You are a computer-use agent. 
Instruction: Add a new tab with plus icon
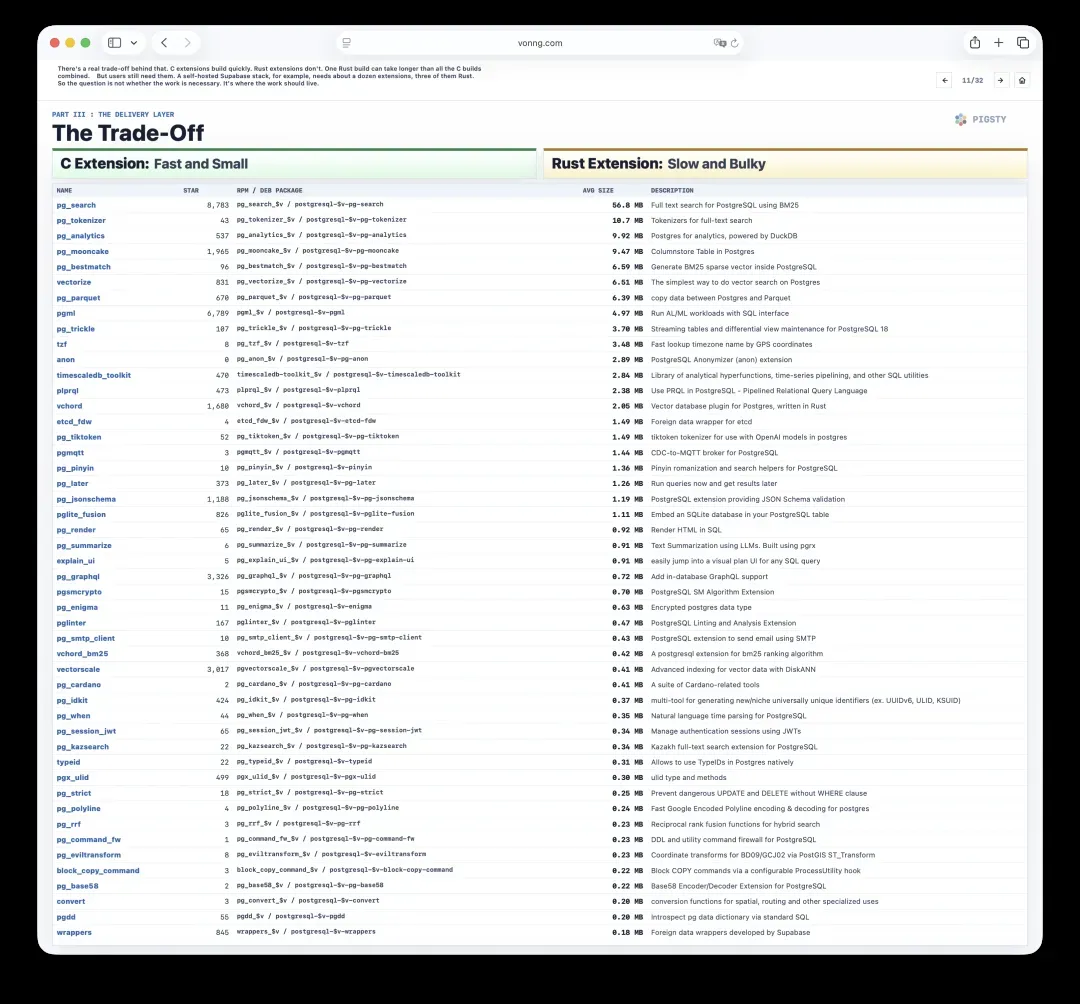tap(998, 43)
